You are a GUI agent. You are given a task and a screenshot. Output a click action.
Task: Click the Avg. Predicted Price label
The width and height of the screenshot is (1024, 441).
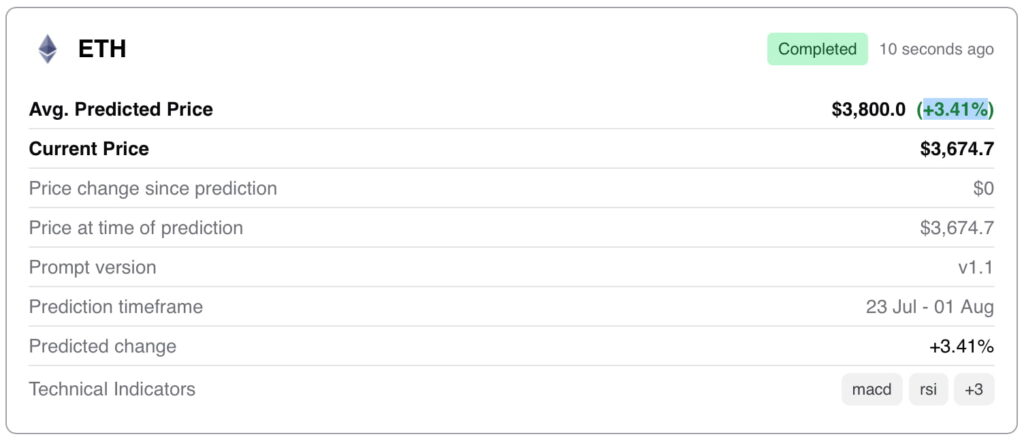121,109
